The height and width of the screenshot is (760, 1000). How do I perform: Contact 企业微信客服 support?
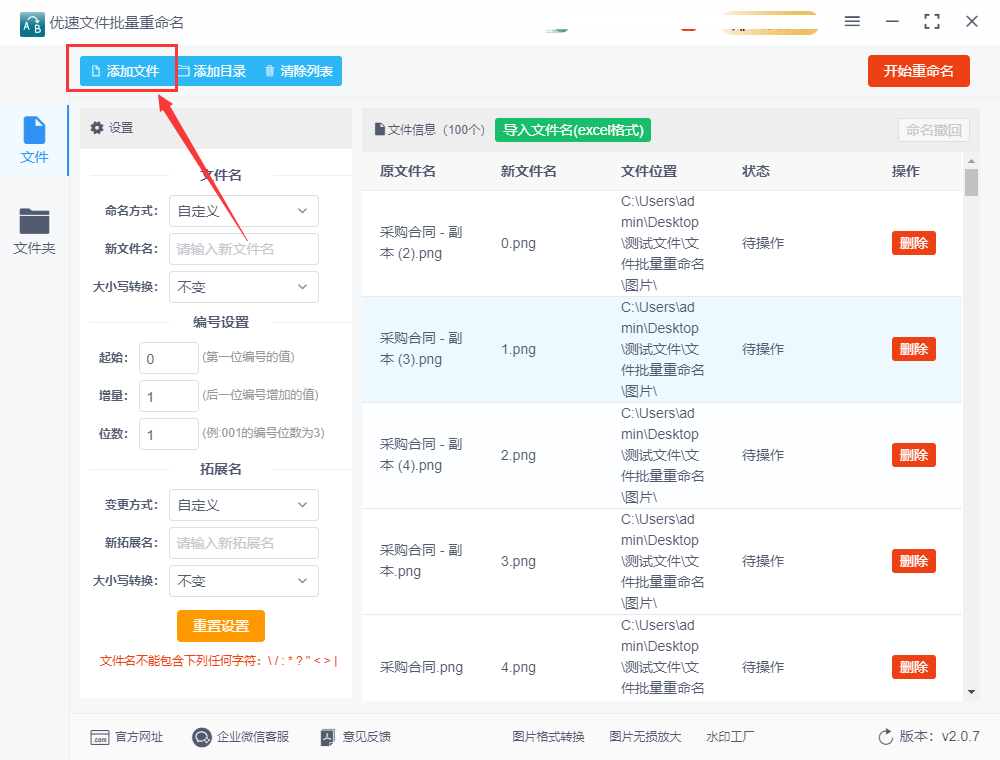click(x=241, y=737)
